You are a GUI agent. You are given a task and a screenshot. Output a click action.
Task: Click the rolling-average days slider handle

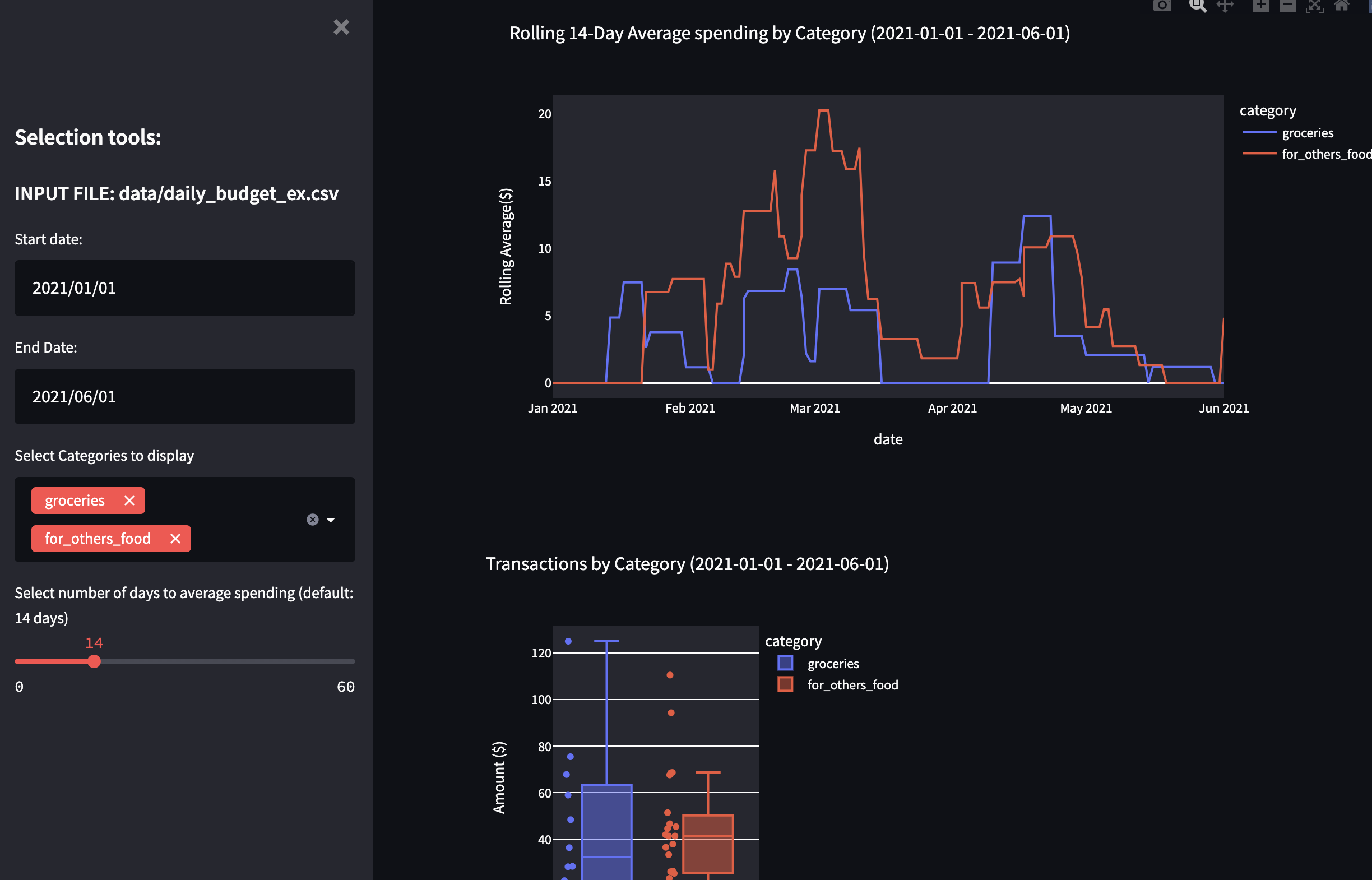94,661
